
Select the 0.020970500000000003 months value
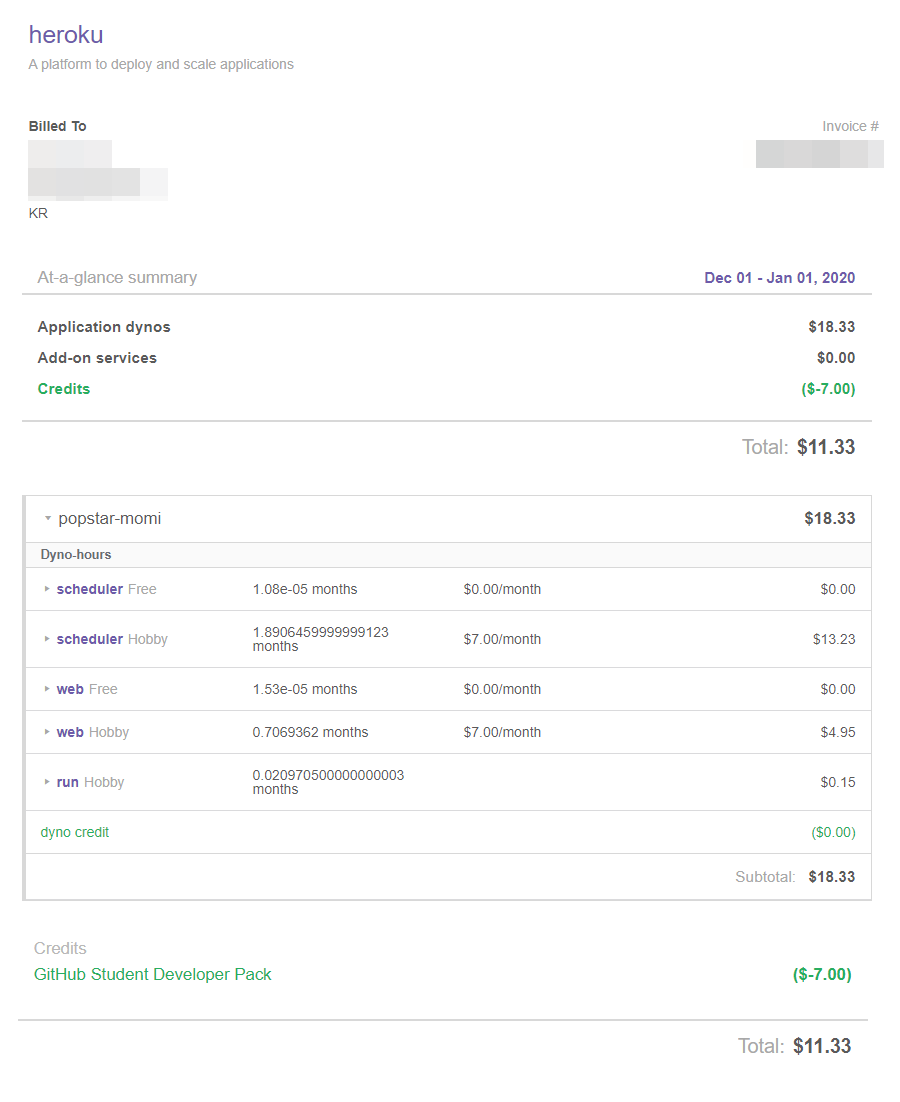click(x=328, y=782)
